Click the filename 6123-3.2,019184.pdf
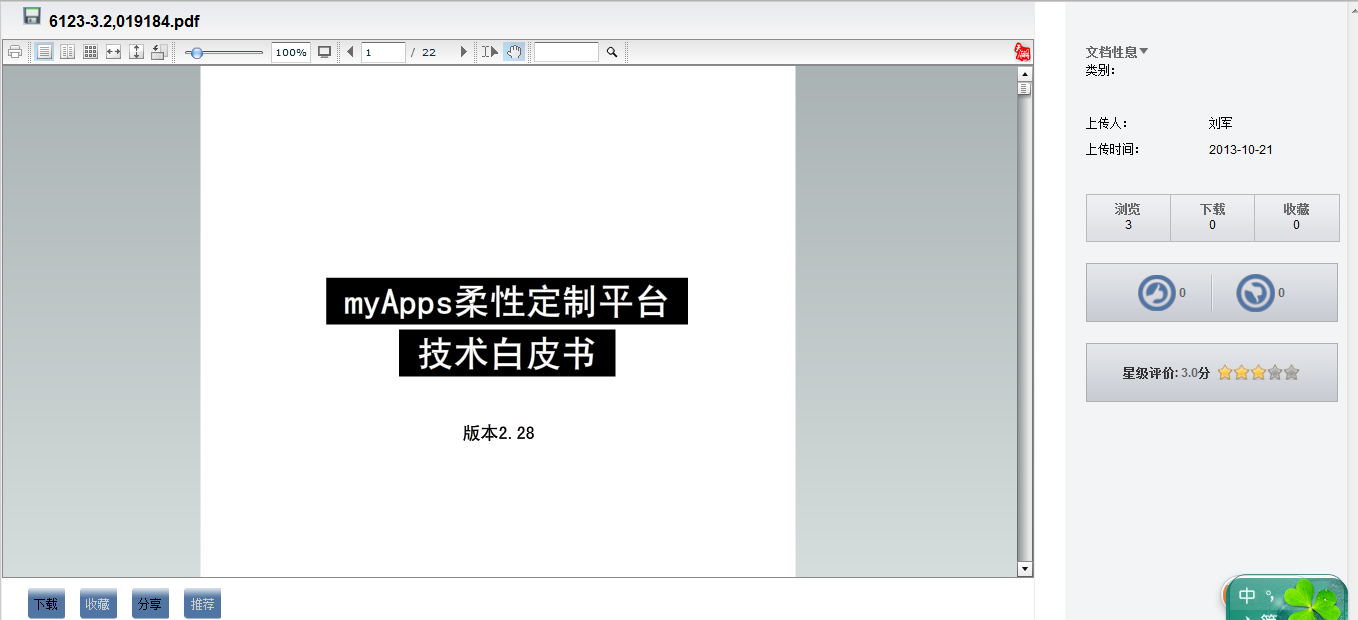The image size is (1358, 620). click(x=125, y=21)
